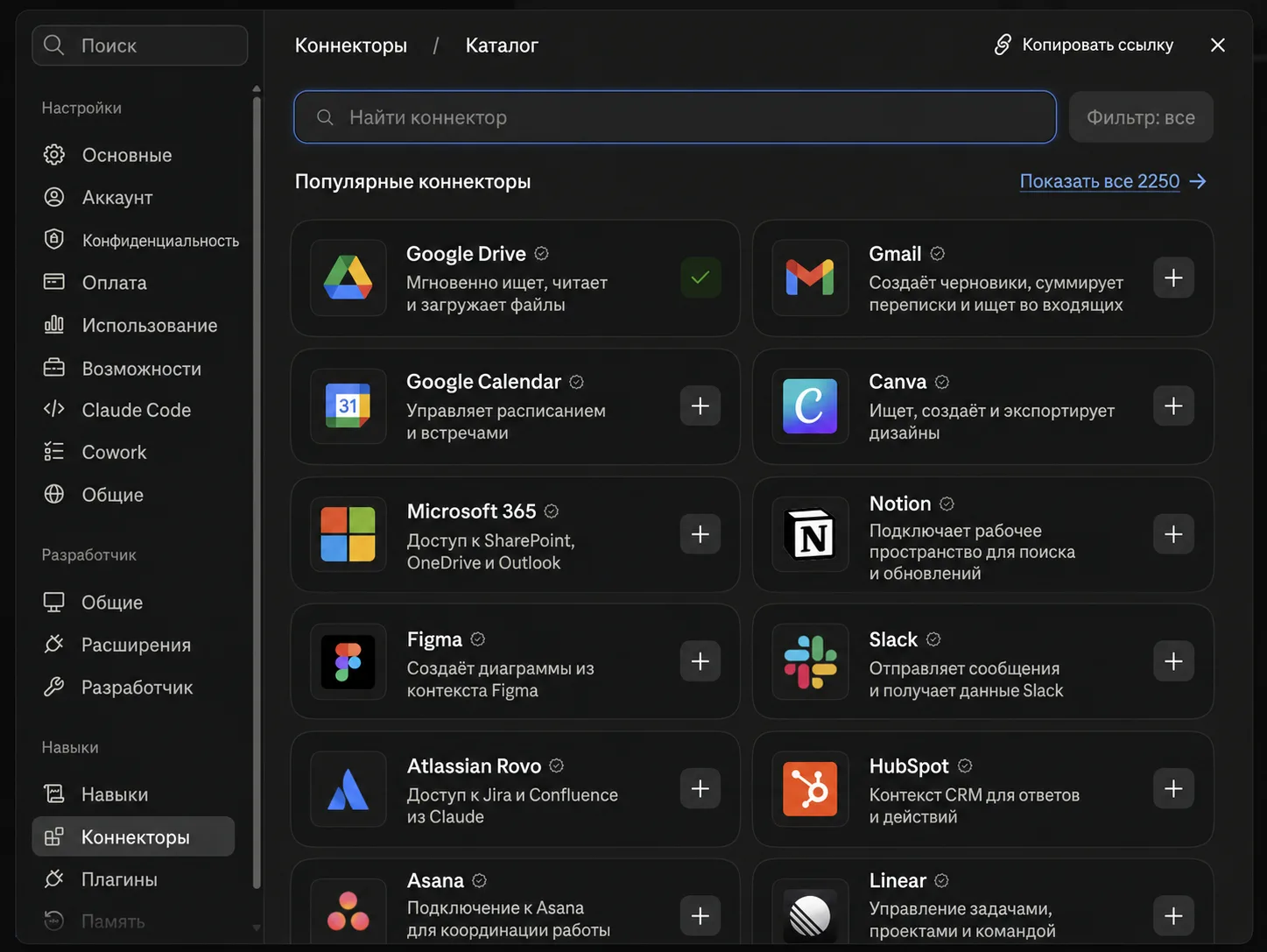The image size is (1267, 952).
Task: Click the Asana logo icon
Action: (x=348, y=911)
